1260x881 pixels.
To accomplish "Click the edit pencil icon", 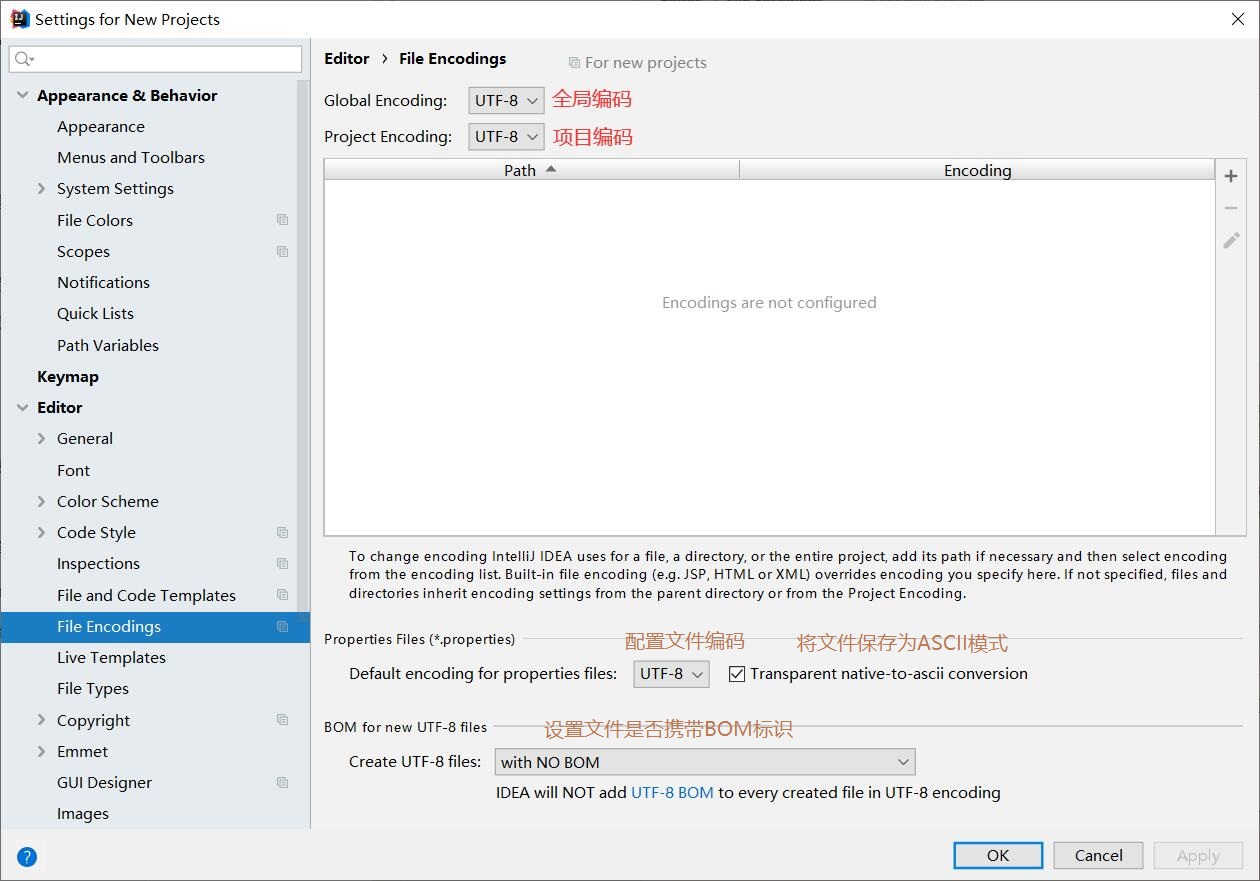I will (x=1231, y=240).
